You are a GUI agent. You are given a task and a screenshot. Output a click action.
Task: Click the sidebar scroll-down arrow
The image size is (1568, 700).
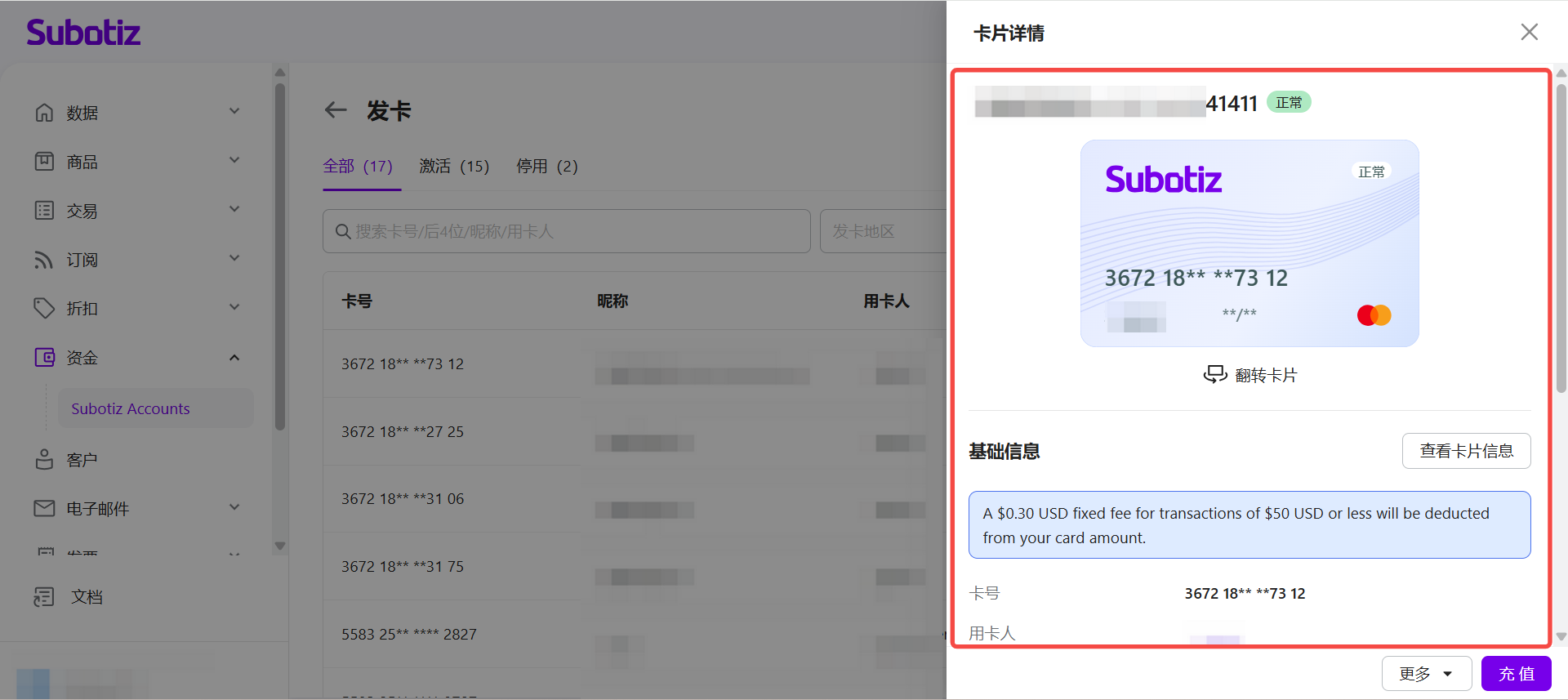280,546
